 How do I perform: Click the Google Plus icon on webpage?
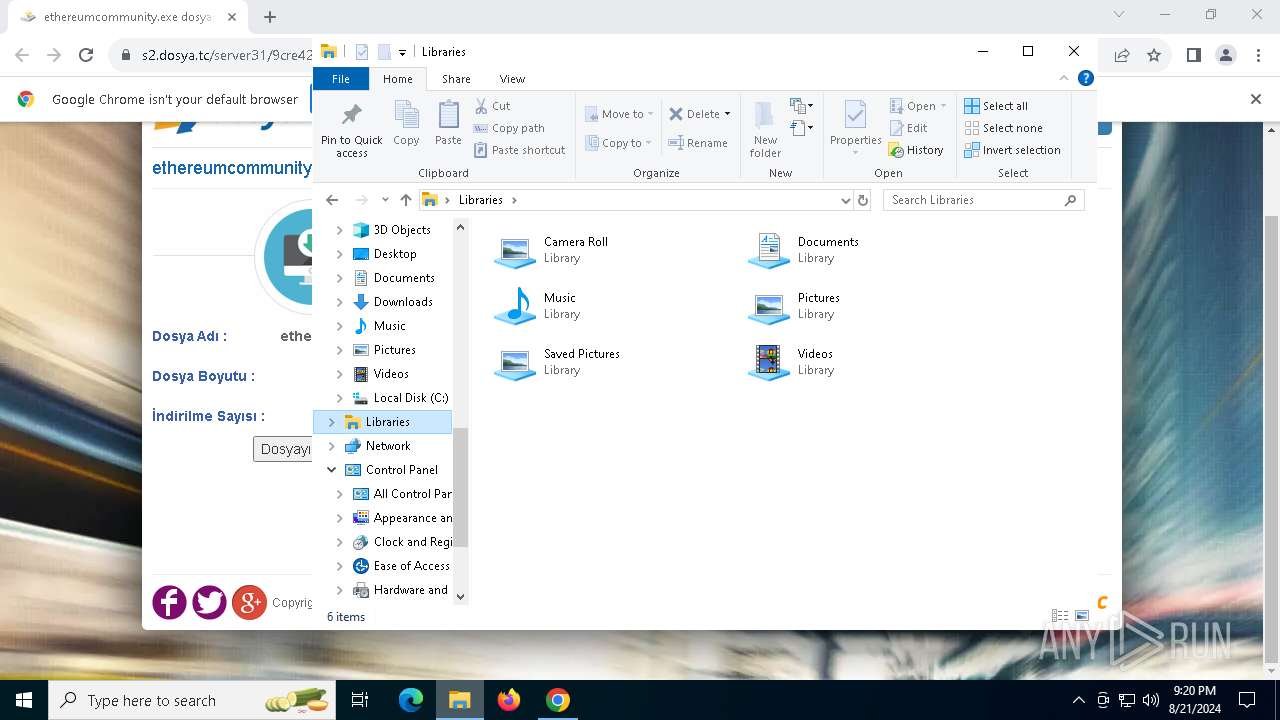(249, 602)
